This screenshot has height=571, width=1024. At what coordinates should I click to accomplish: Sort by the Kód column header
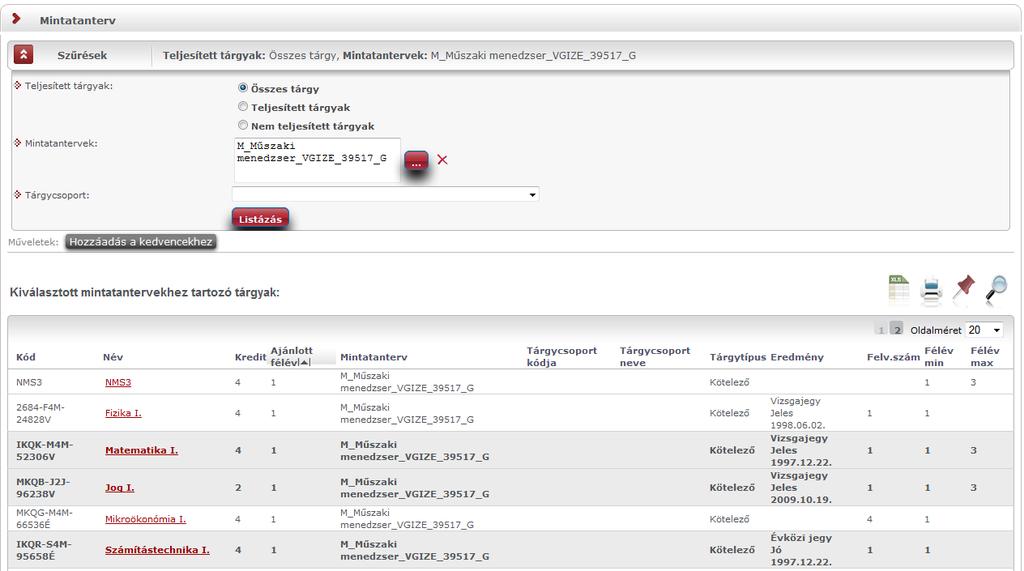pyautogui.click(x=25, y=357)
